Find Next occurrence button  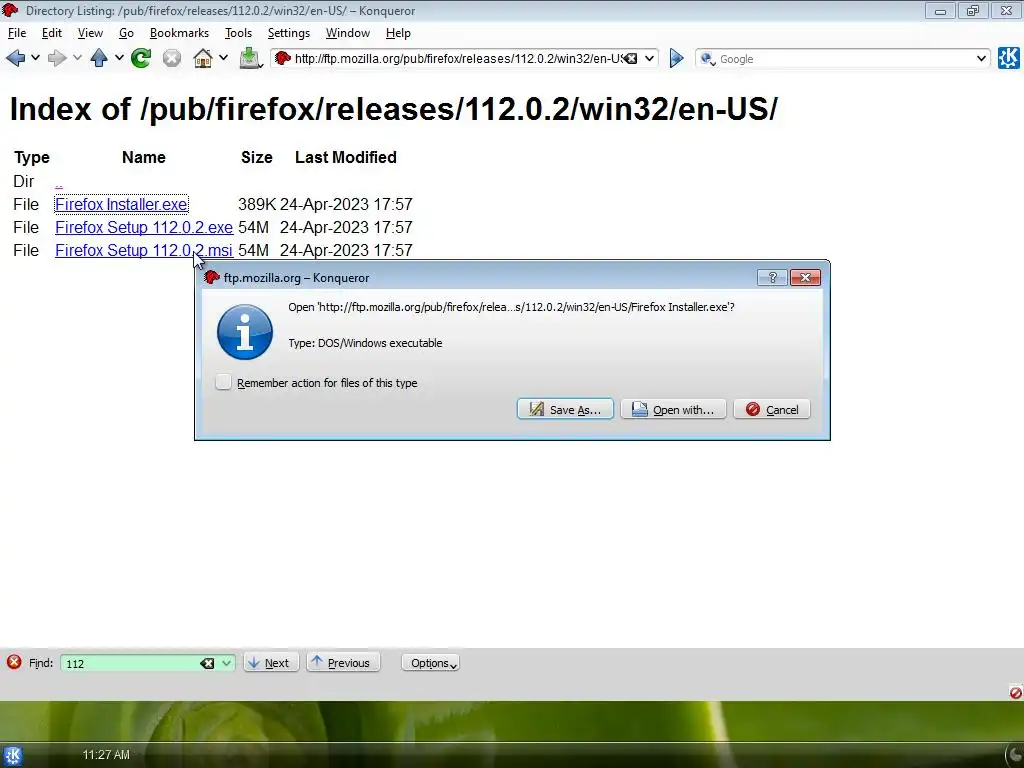(x=271, y=663)
